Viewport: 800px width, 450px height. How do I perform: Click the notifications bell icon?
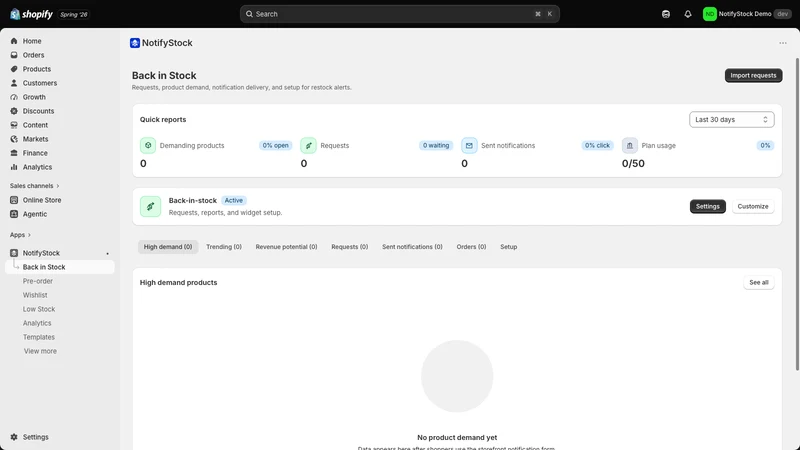[x=688, y=14]
